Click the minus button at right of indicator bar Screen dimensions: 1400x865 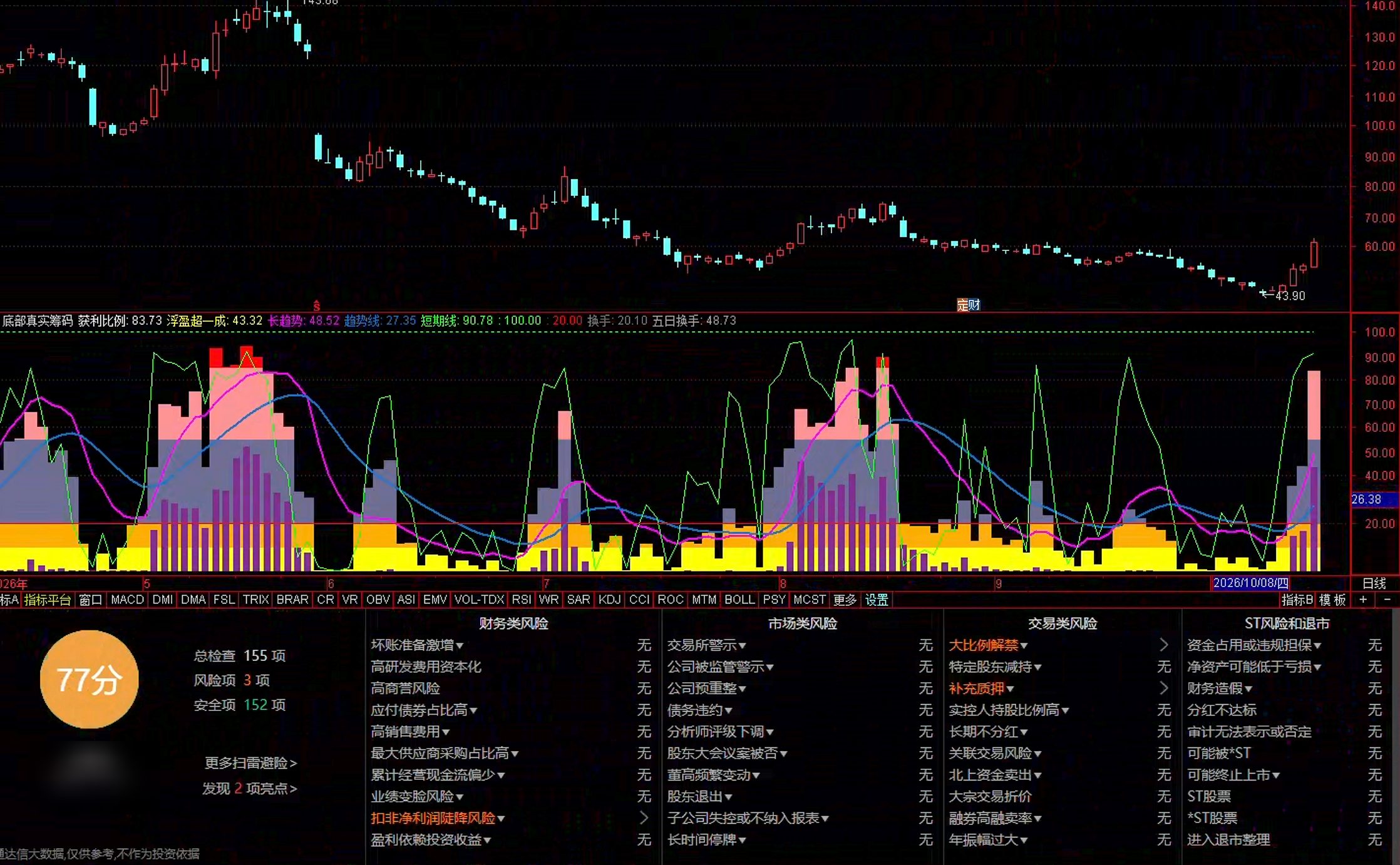coord(1387,600)
